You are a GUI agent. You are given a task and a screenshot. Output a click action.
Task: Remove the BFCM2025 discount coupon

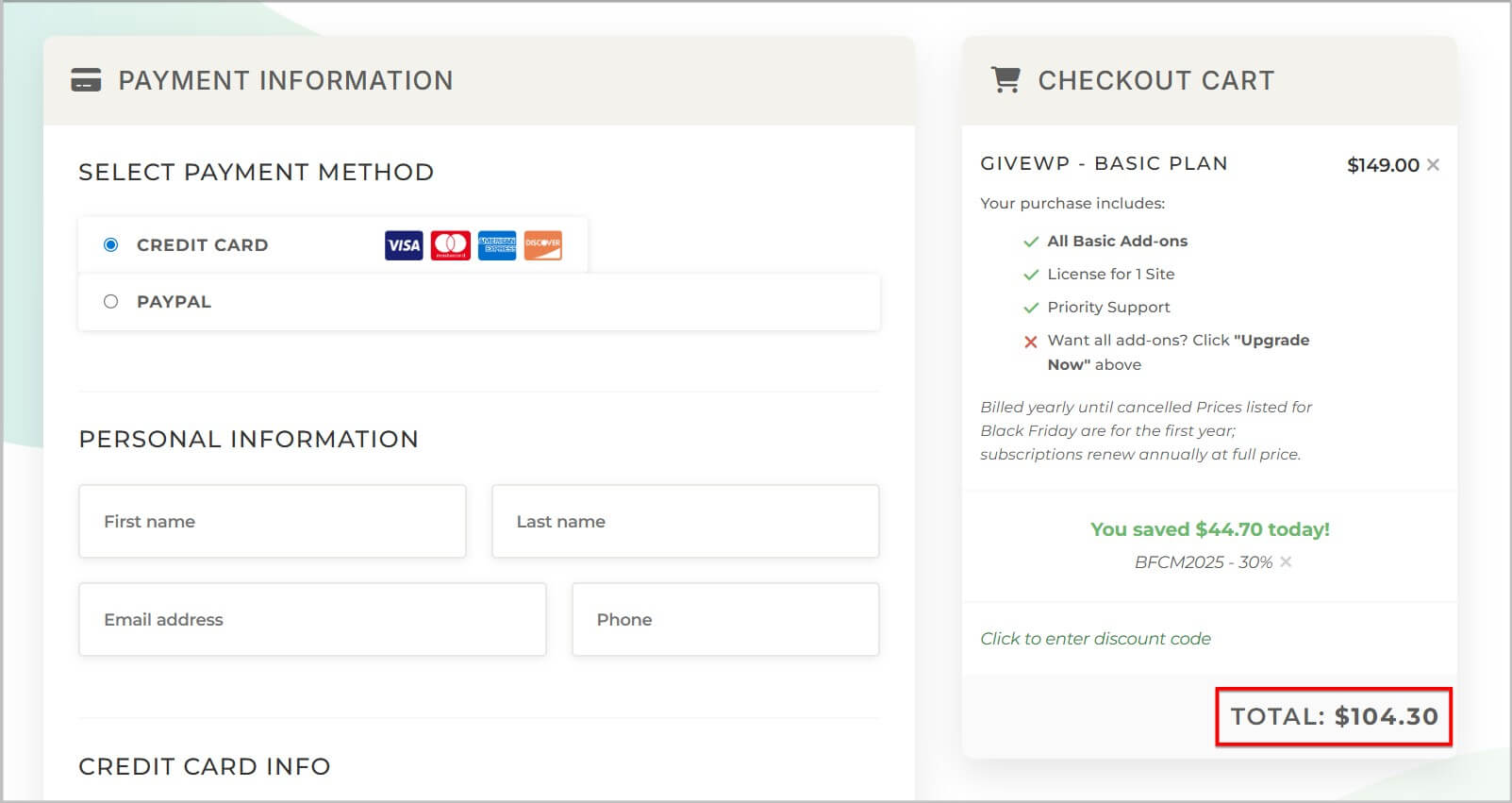(1285, 562)
